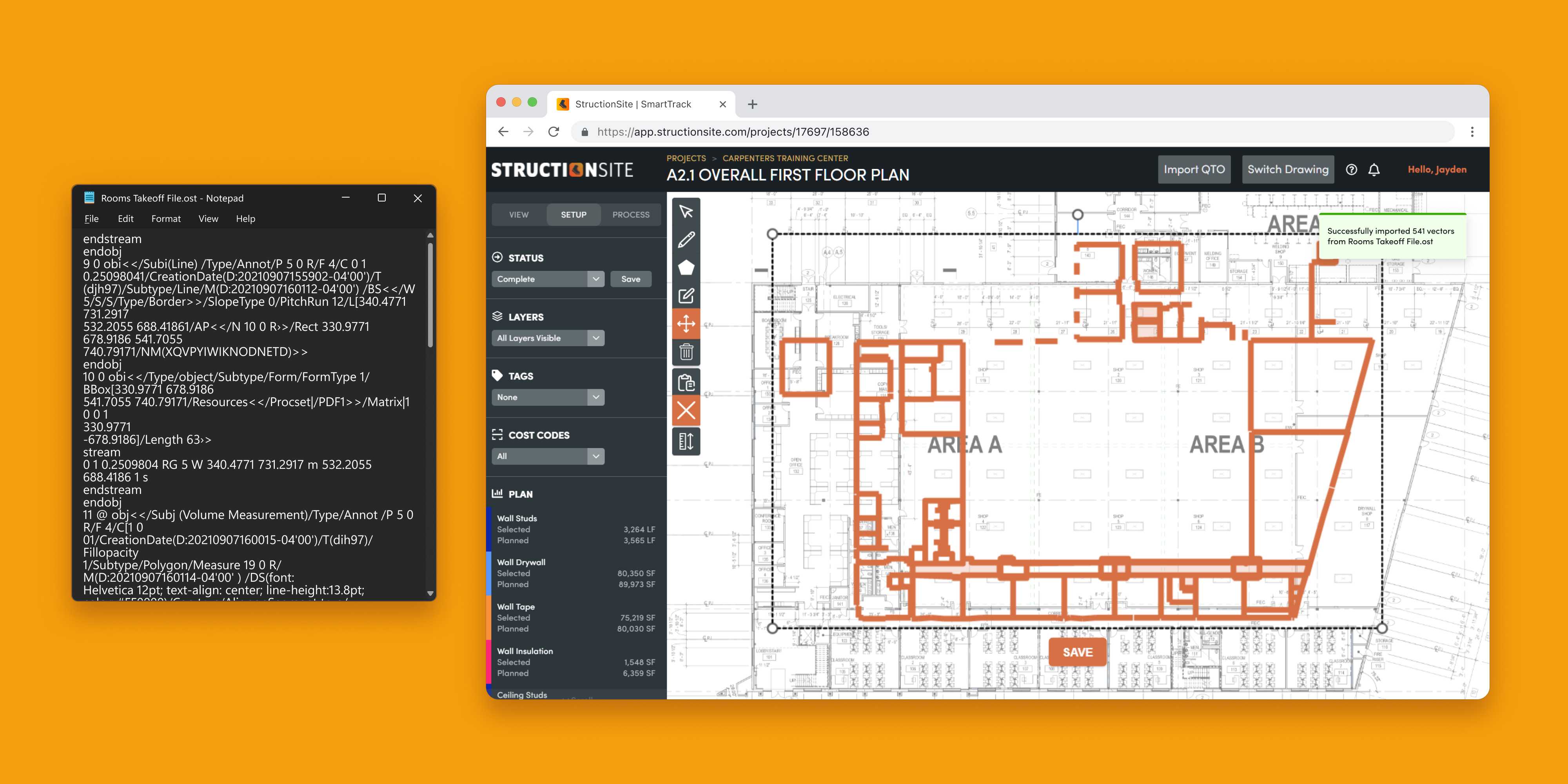Click Hello, Jayden user menu
This screenshot has height=784, width=1568.
pyautogui.click(x=1437, y=169)
